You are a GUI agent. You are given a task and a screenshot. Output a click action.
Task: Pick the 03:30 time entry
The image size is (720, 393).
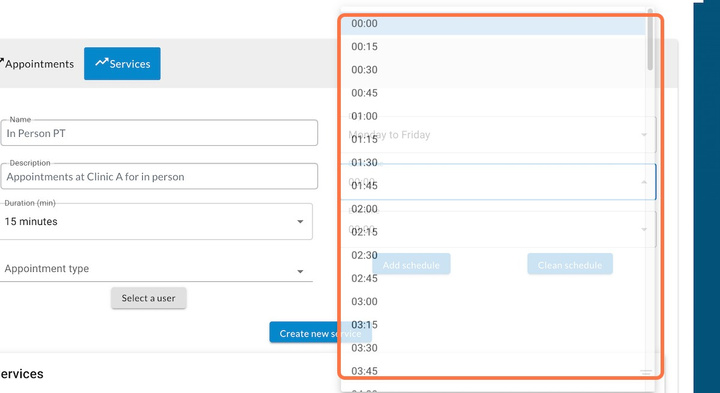pyautogui.click(x=493, y=348)
